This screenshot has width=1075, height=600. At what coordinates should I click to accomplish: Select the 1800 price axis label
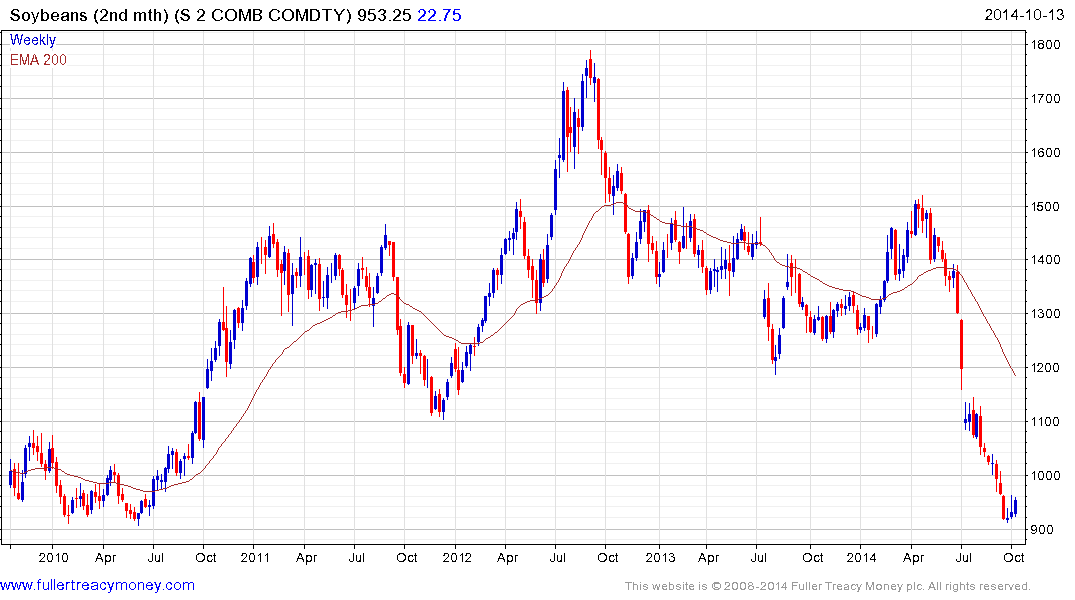click(x=1046, y=45)
